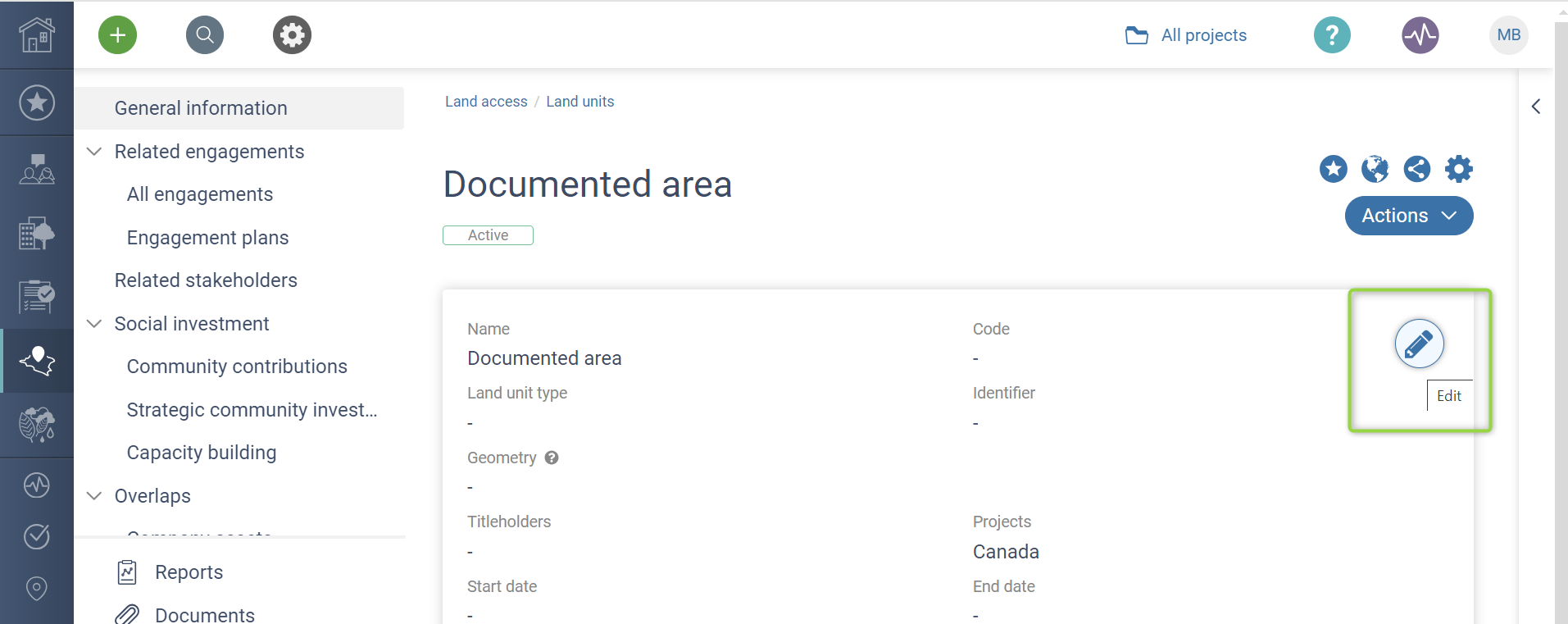Collapse the Related engagements section

[x=95, y=152]
